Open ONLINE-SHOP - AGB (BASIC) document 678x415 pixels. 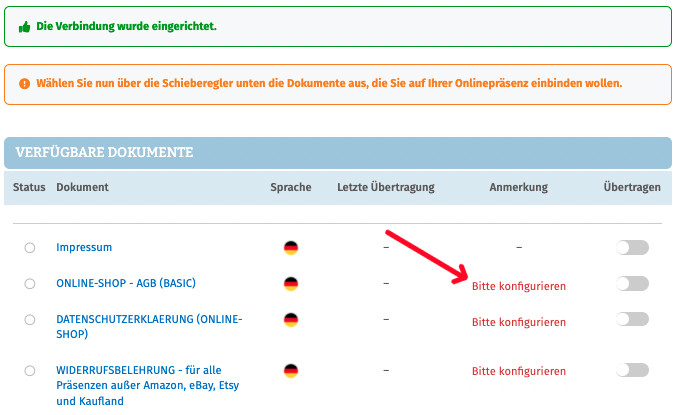point(130,284)
